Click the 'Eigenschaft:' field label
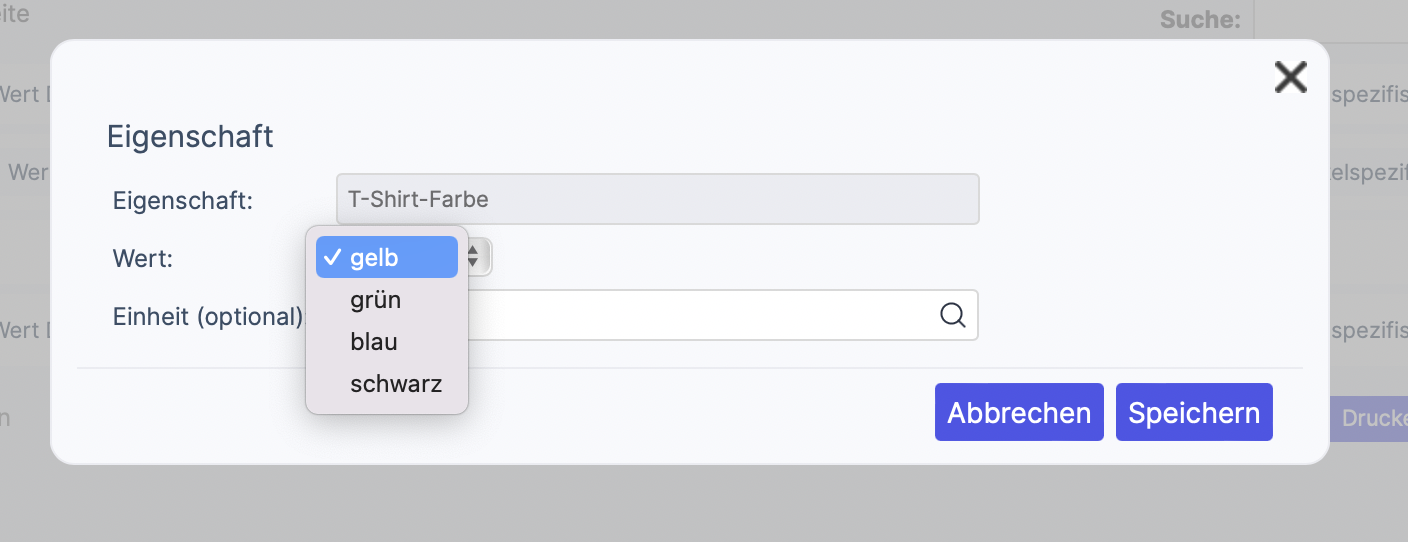Image resolution: width=1408 pixels, height=542 pixels. (183, 200)
